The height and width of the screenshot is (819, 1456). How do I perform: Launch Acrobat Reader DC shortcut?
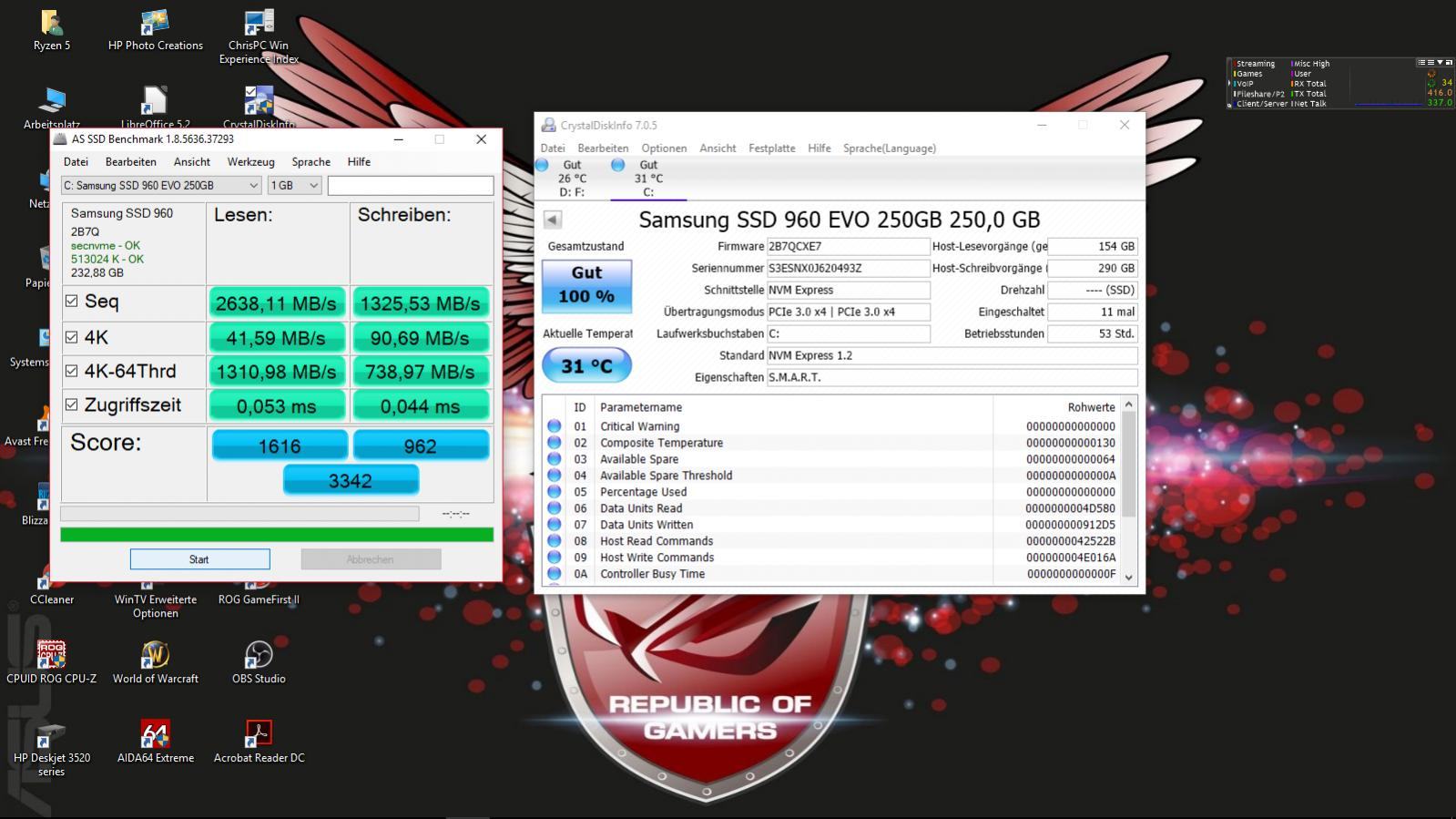point(259,742)
